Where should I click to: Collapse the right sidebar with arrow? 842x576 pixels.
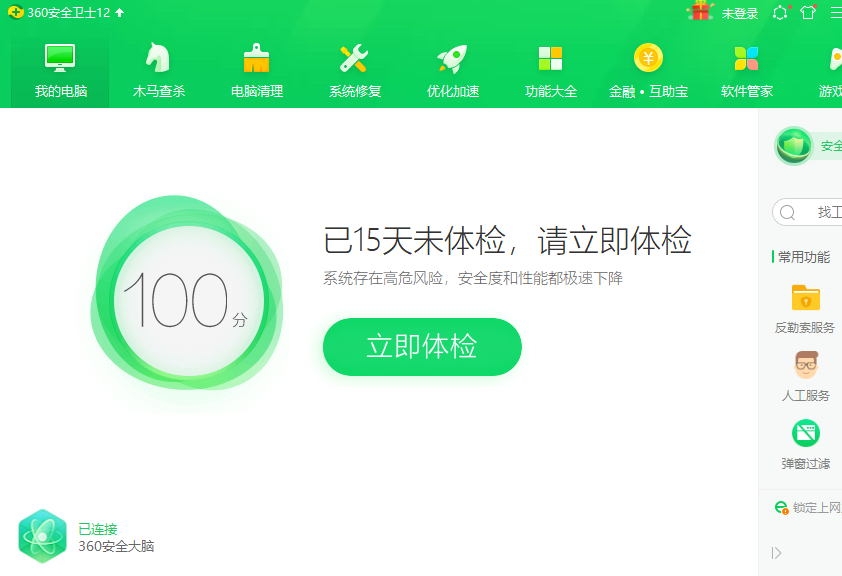click(x=777, y=553)
